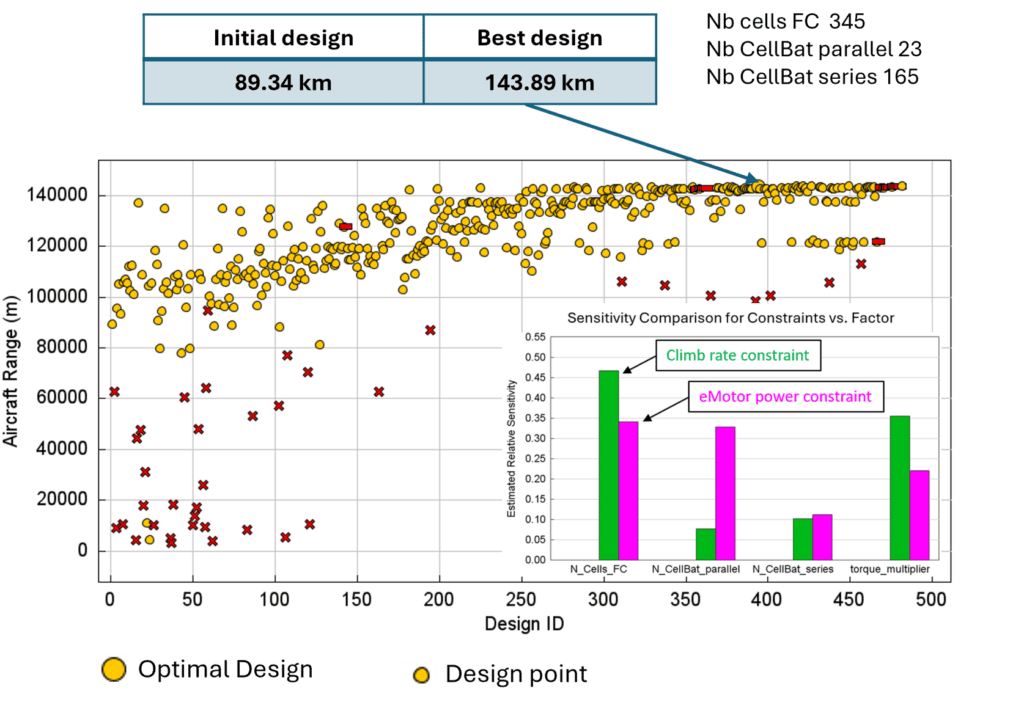1024x705 pixels.
Task: Click the 'Best design' table header
Action: pyautogui.click(x=539, y=38)
